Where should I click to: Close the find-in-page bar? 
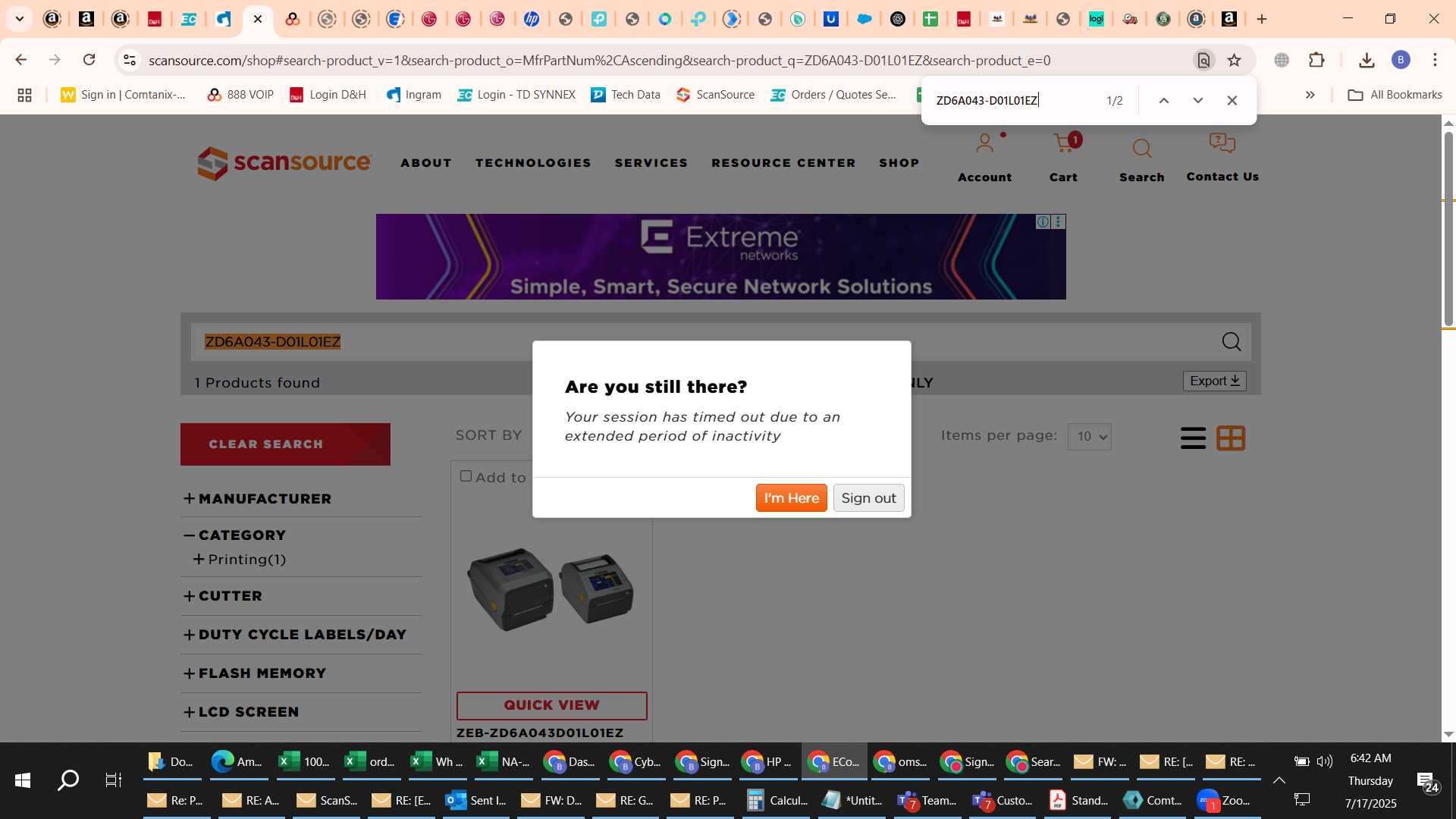[x=1232, y=100]
